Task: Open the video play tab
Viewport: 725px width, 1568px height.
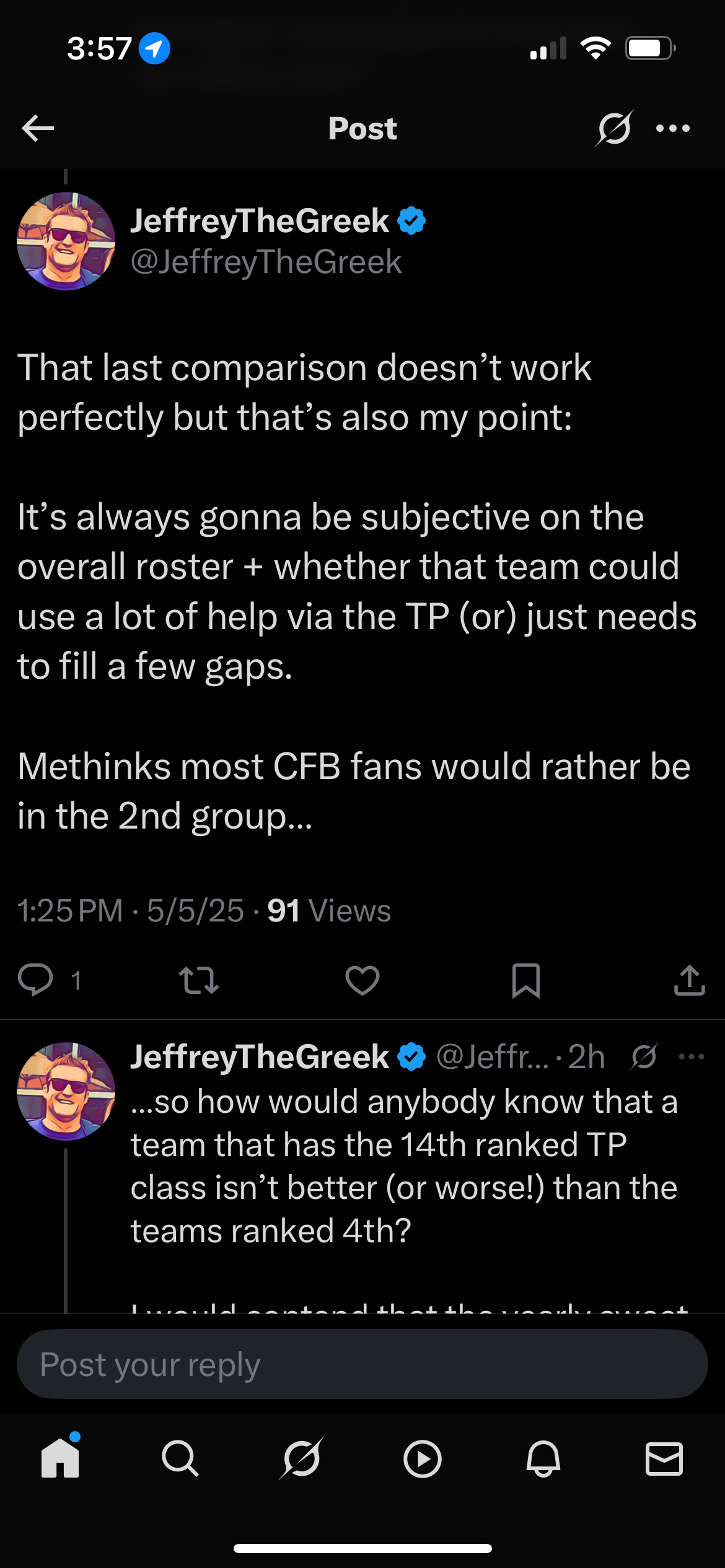Action: tap(422, 1458)
